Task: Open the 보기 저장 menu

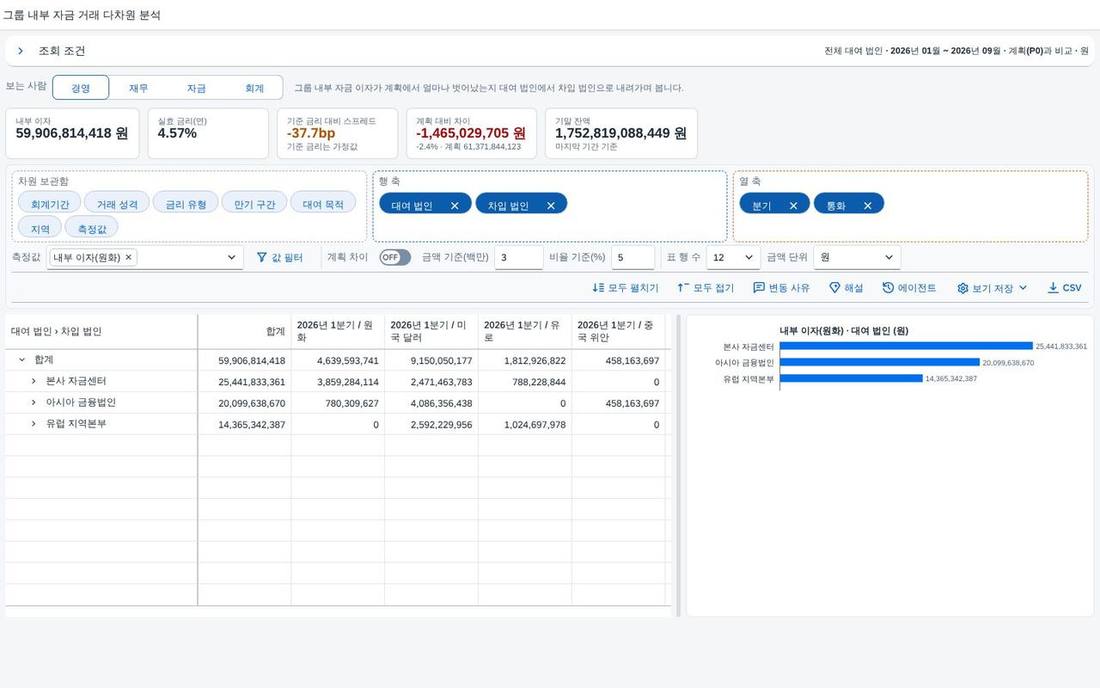Action: click(992, 288)
